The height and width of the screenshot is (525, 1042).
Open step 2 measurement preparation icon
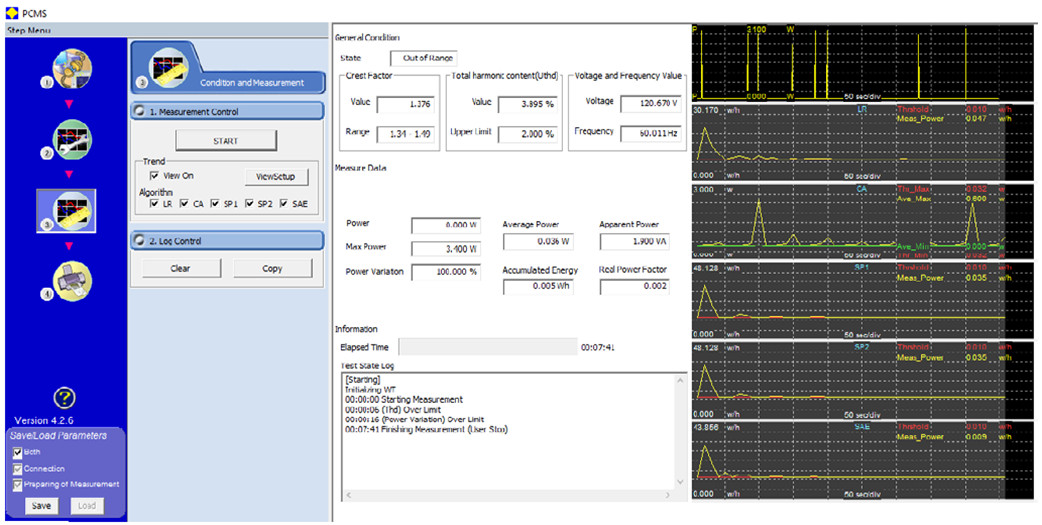pyautogui.click(x=72, y=141)
